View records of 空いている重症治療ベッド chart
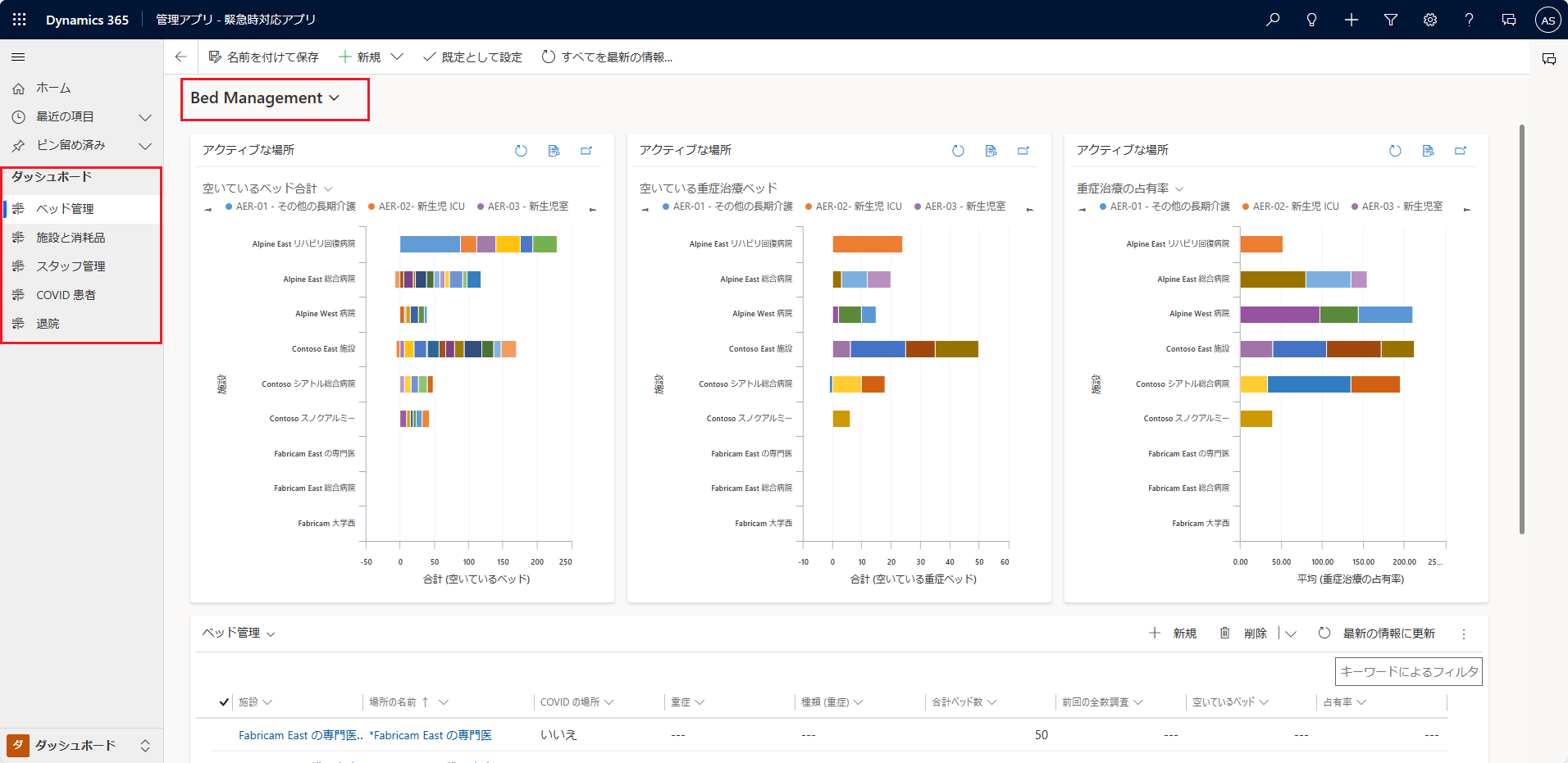The image size is (1568, 763). 991,151
